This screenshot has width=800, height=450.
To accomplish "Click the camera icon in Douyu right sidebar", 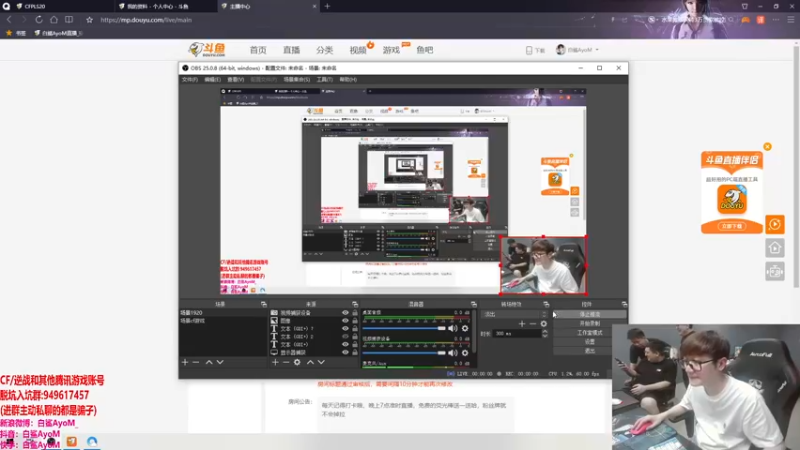I will (774, 271).
